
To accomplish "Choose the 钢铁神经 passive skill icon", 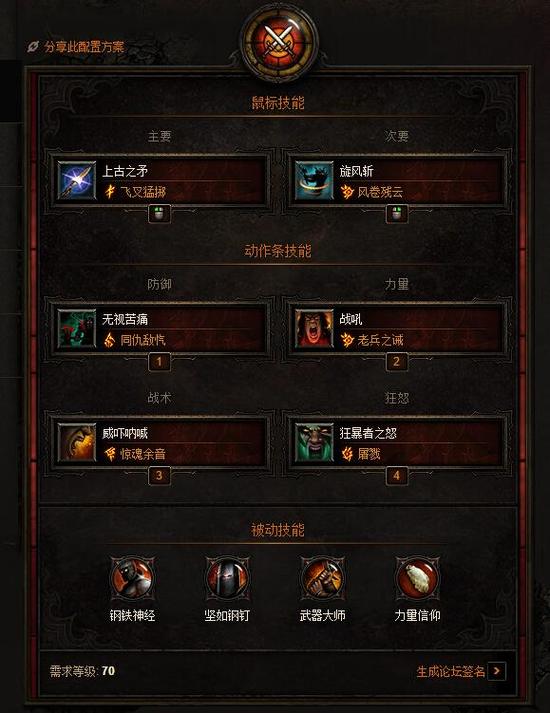I will point(132,578).
